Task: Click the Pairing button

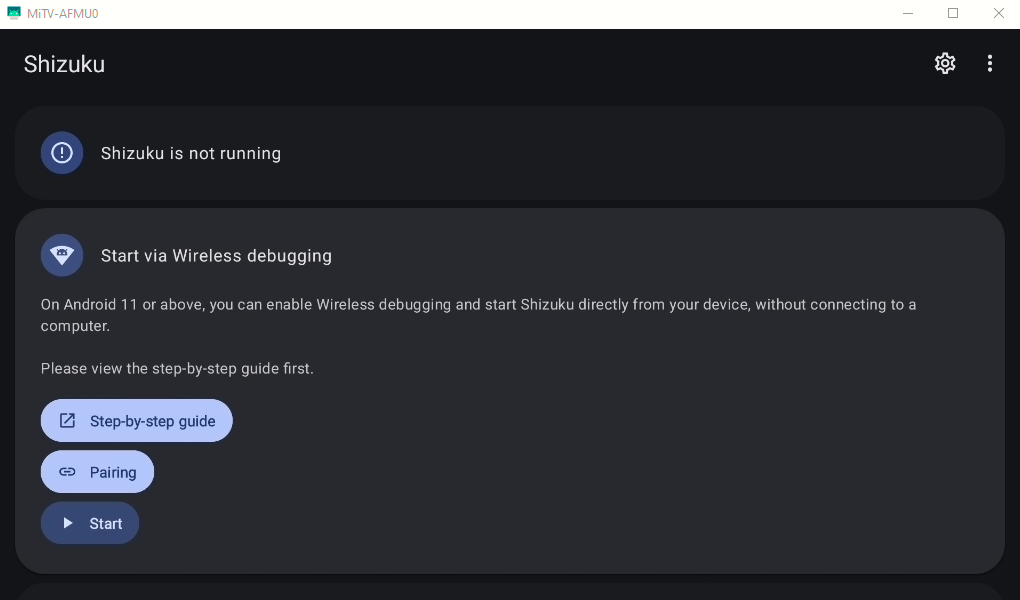Action: coord(98,472)
